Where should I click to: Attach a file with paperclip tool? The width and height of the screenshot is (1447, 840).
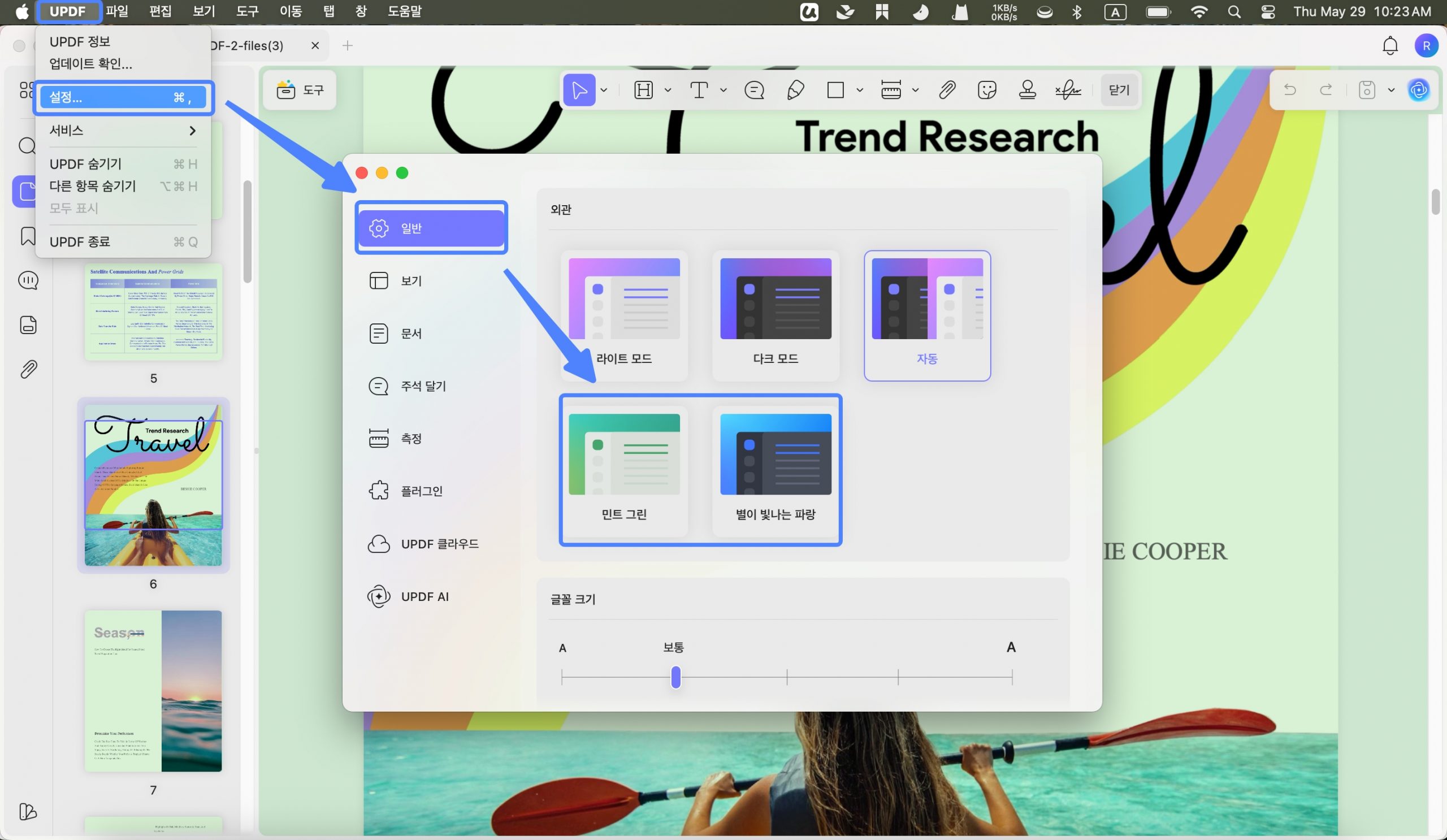point(947,90)
